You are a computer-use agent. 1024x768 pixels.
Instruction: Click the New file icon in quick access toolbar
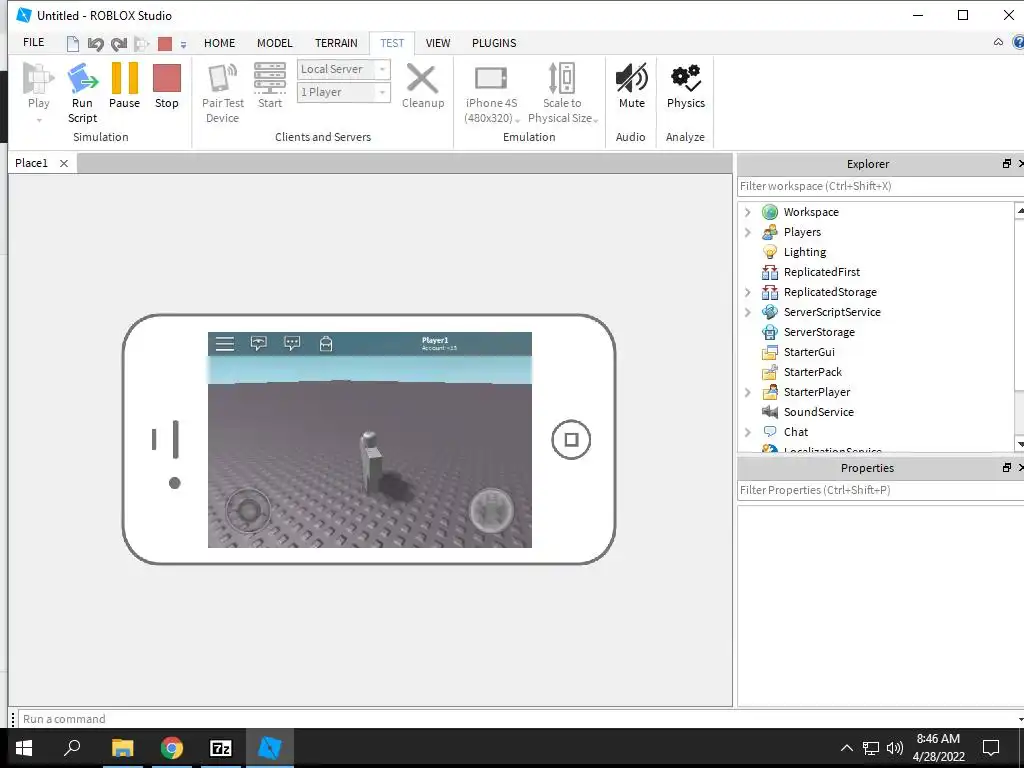(73, 44)
